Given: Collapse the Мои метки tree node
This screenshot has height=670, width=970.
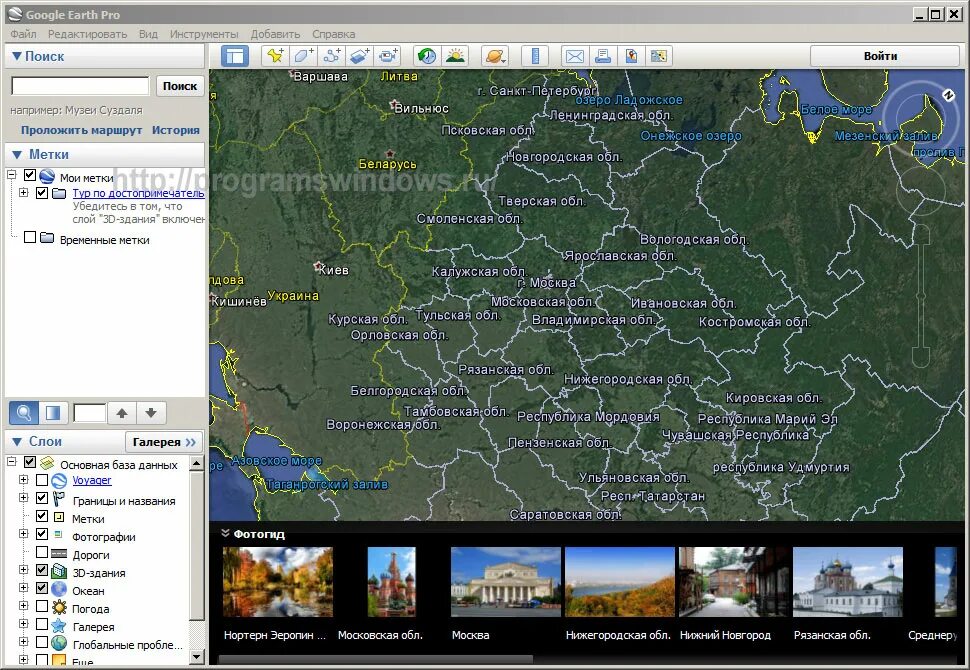Looking at the screenshot, I should tap(11, 175).
